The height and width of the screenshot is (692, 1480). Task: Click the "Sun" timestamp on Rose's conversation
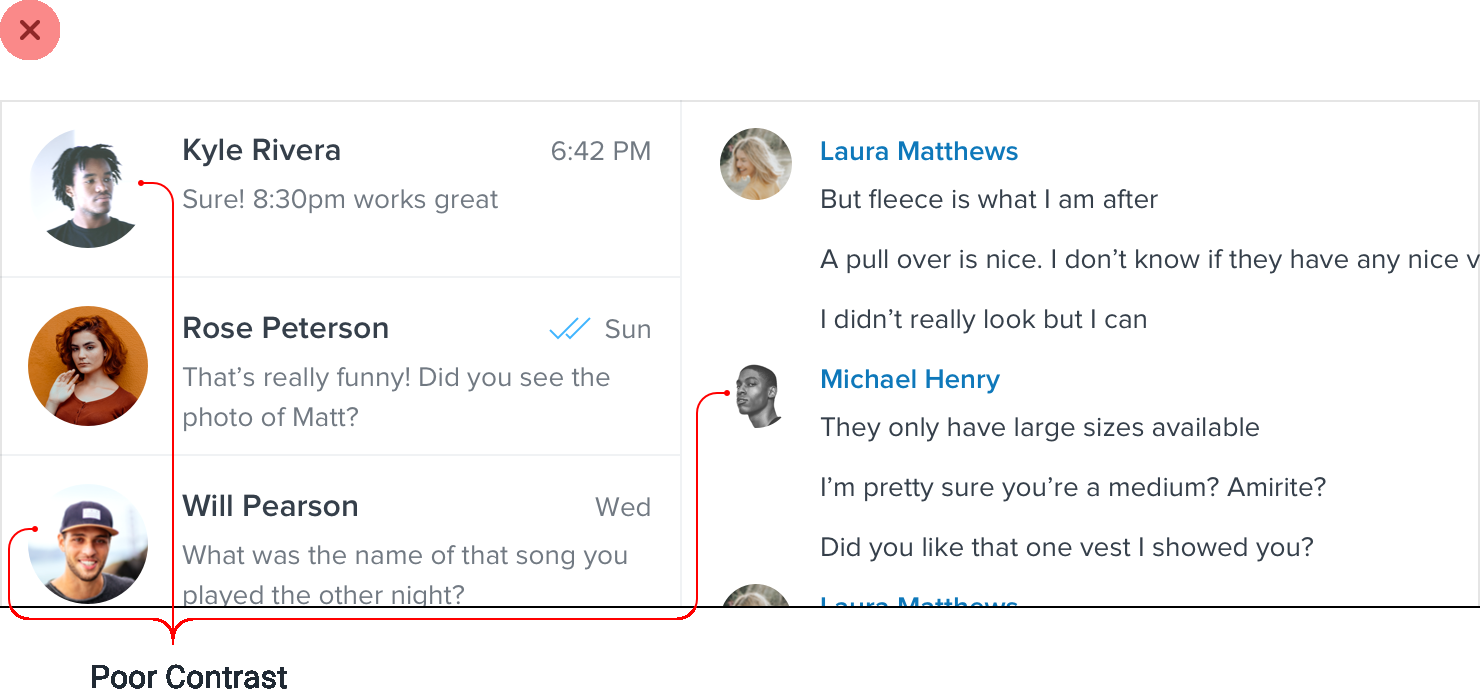click(x=628, y=330)
